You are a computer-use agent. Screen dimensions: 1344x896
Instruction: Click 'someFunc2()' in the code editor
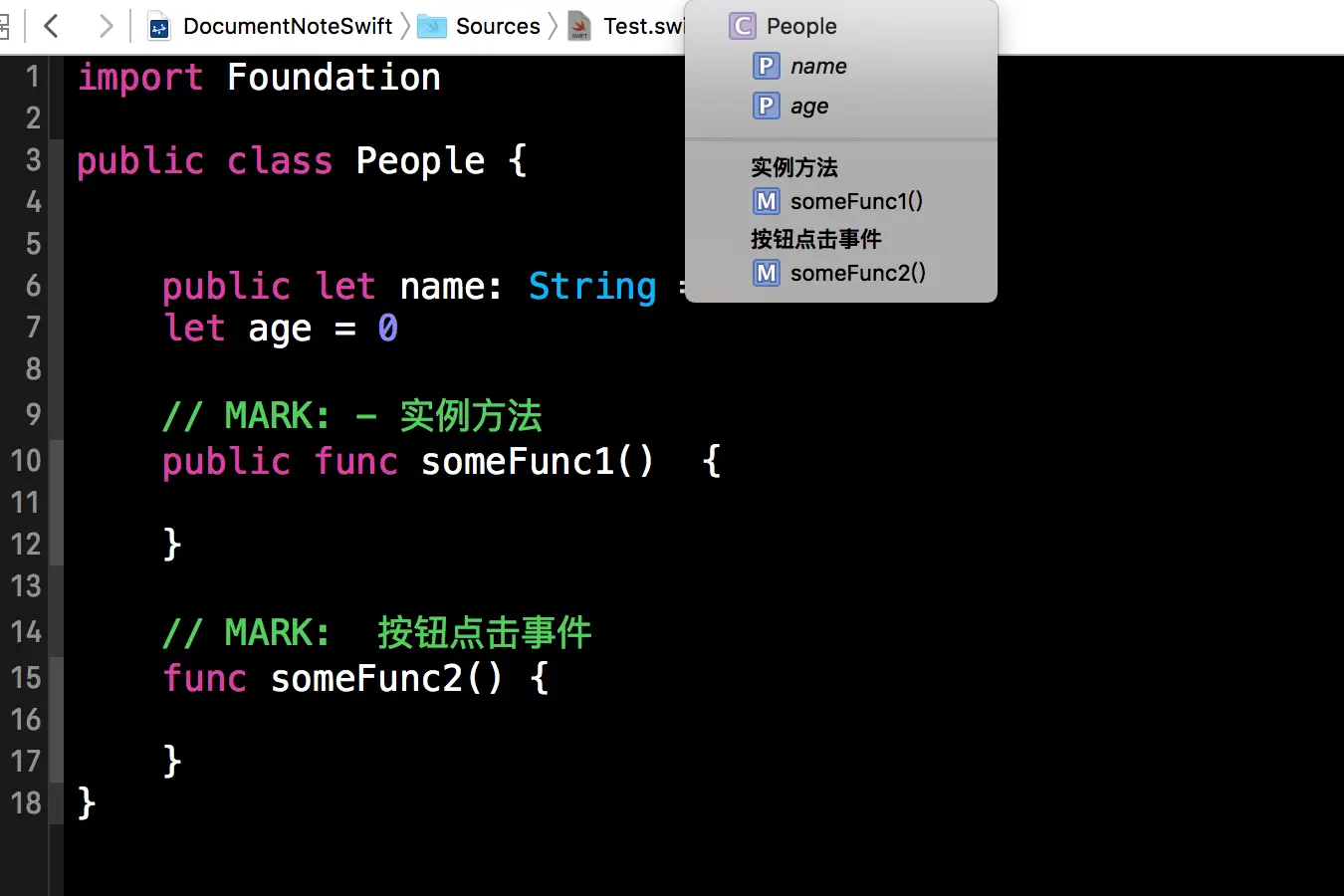387,678
